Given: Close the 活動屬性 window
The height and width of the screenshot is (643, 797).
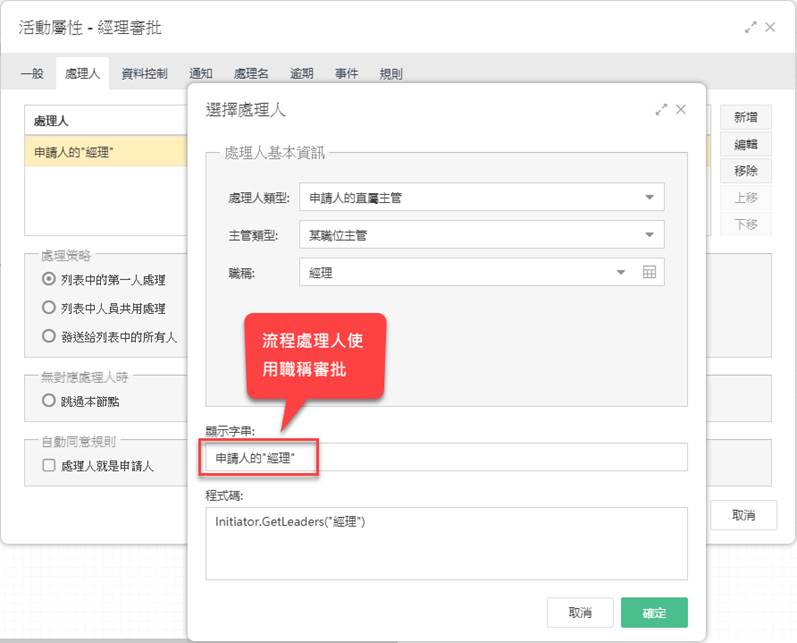Looking at the screenshot, I should tap(770, 27).
